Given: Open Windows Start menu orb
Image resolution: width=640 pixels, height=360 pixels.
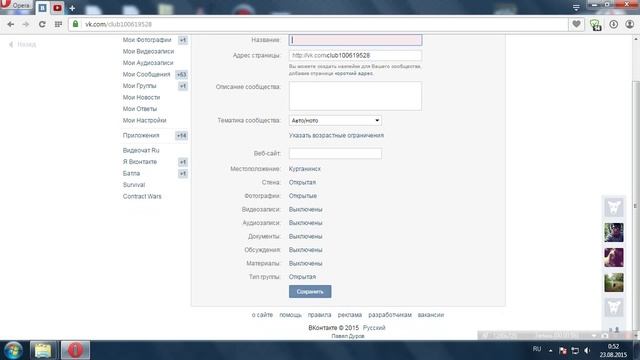Looking at the screenshot, I should pyautogui.click(x=13, y=350).
